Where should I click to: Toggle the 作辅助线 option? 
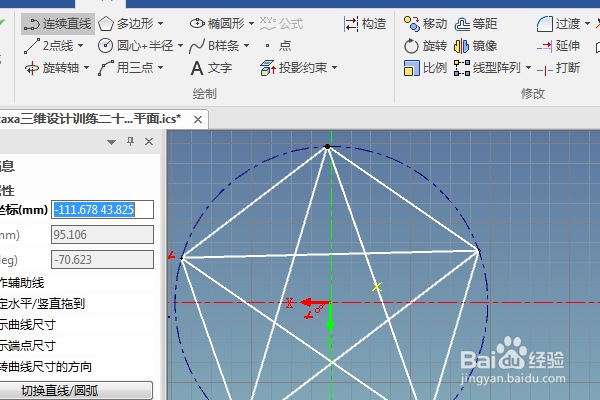[x=22, y=283]
